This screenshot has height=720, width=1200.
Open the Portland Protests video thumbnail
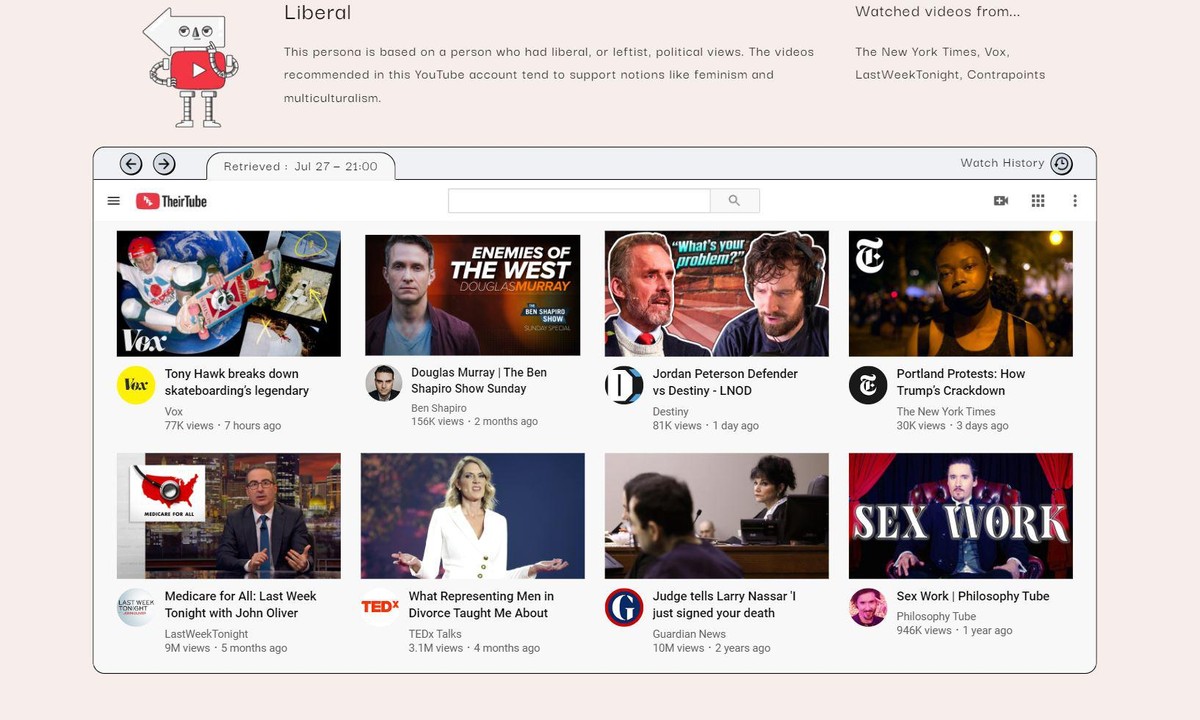pyautogui.click(x=961, y=294)
